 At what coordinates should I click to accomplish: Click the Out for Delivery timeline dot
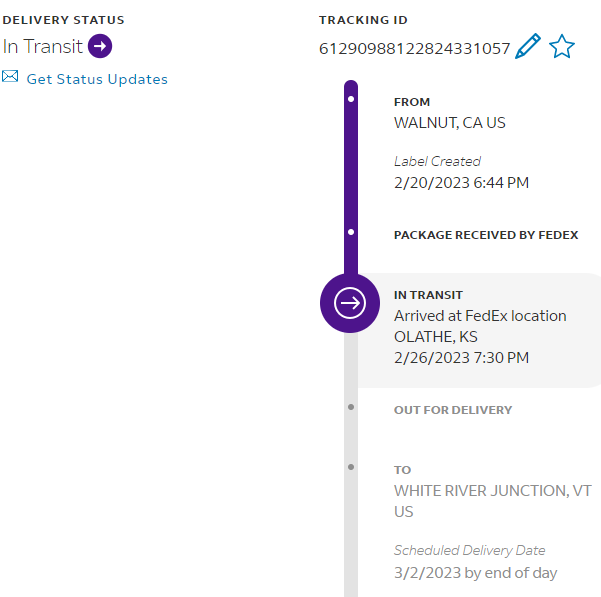coord(350,407)
